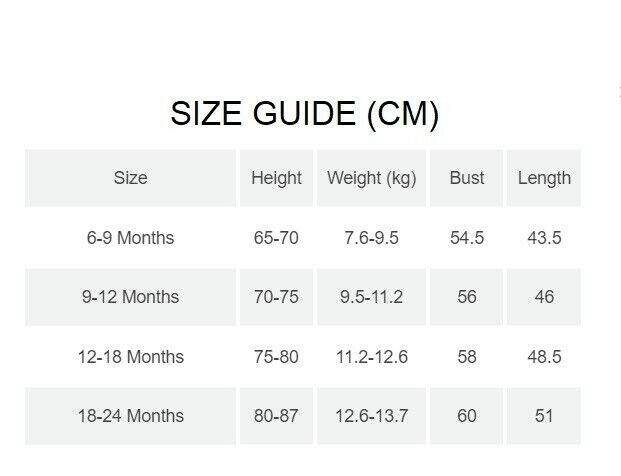This screenshot has width=621, height=476.
Task: Select the Weight (kg) column header
Action: click(x=371, y=178)
